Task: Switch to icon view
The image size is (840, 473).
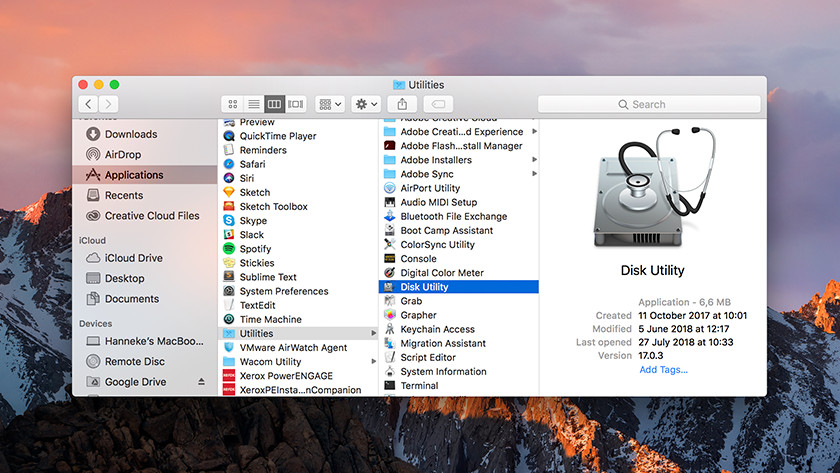Action: pyautogui.click(x=232, y=104)
